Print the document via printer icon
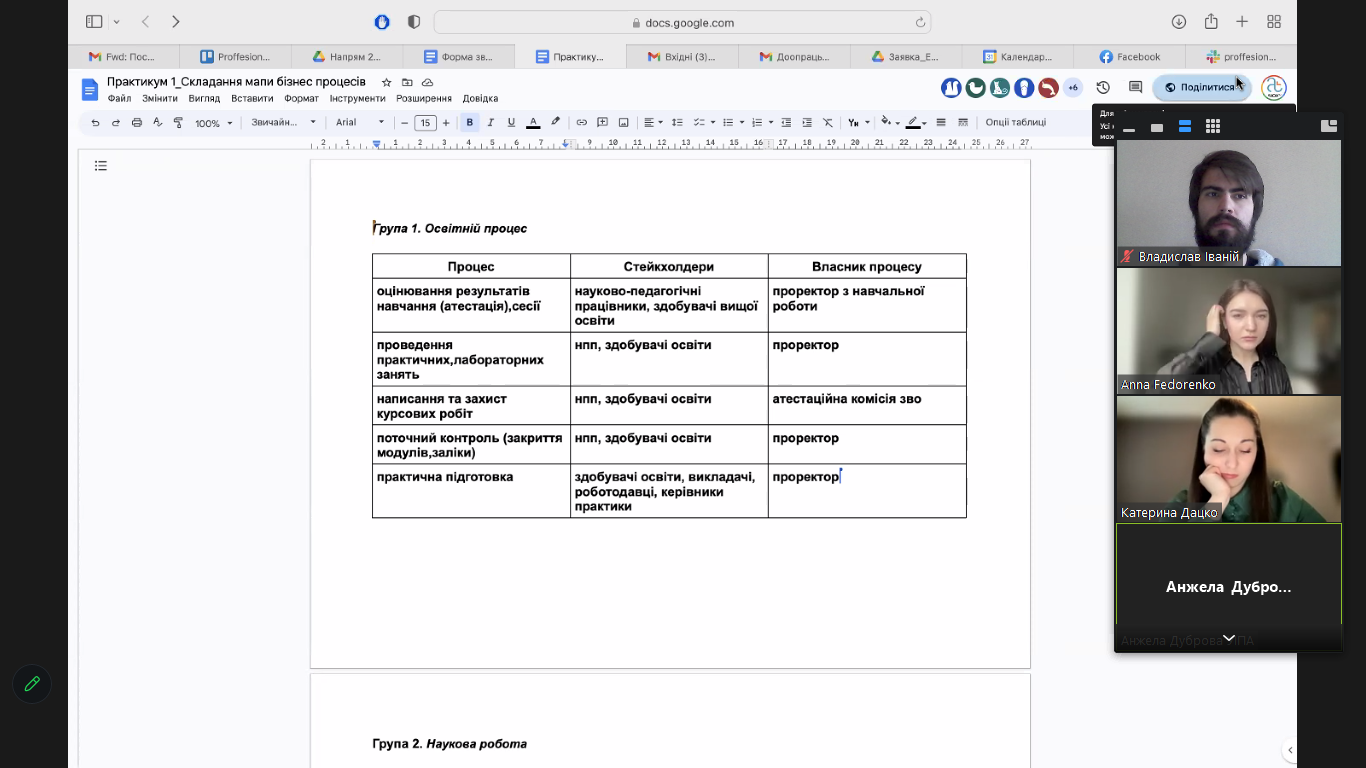 coord(137,123)
